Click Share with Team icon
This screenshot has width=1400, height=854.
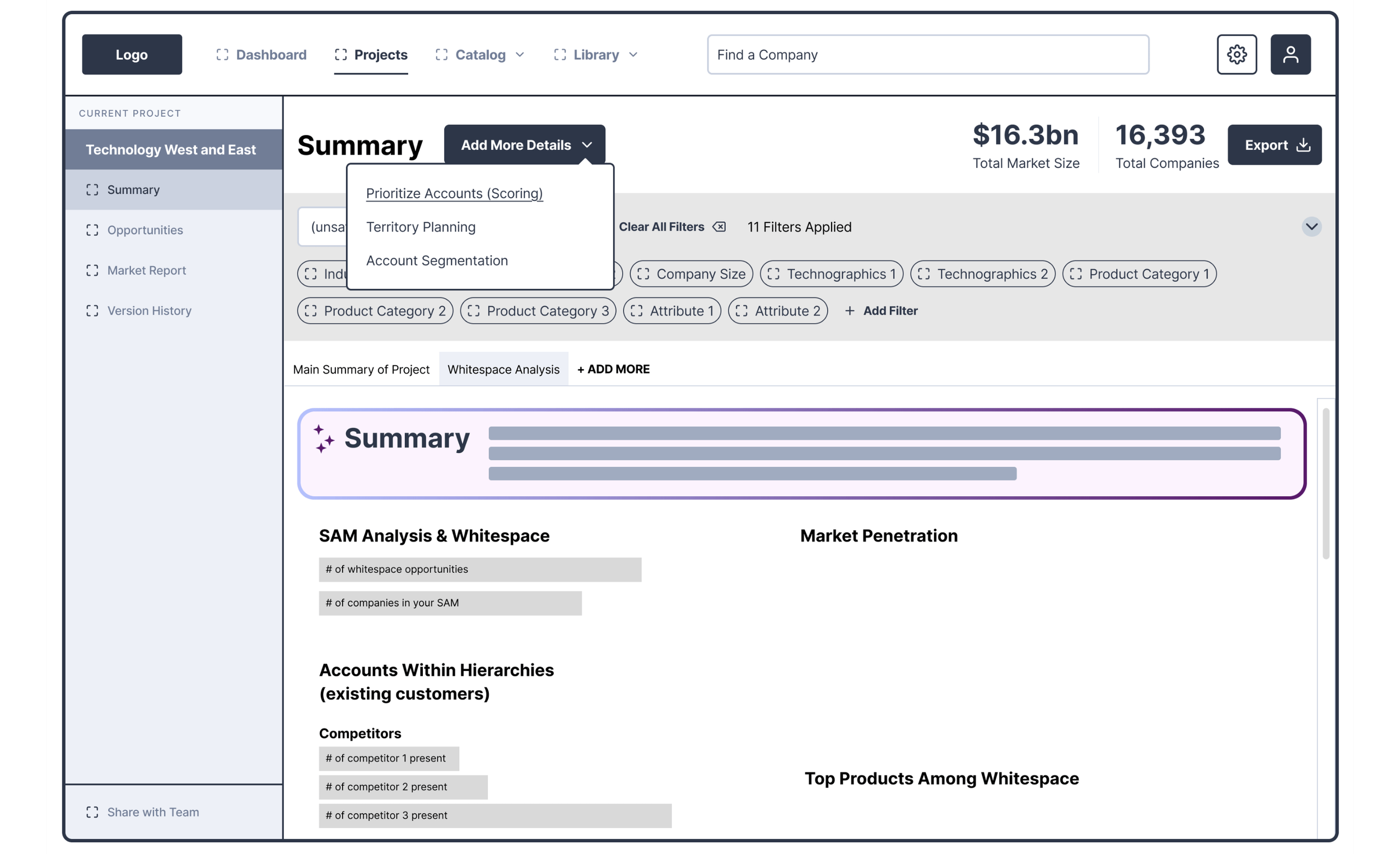click(x=92, y=812)
